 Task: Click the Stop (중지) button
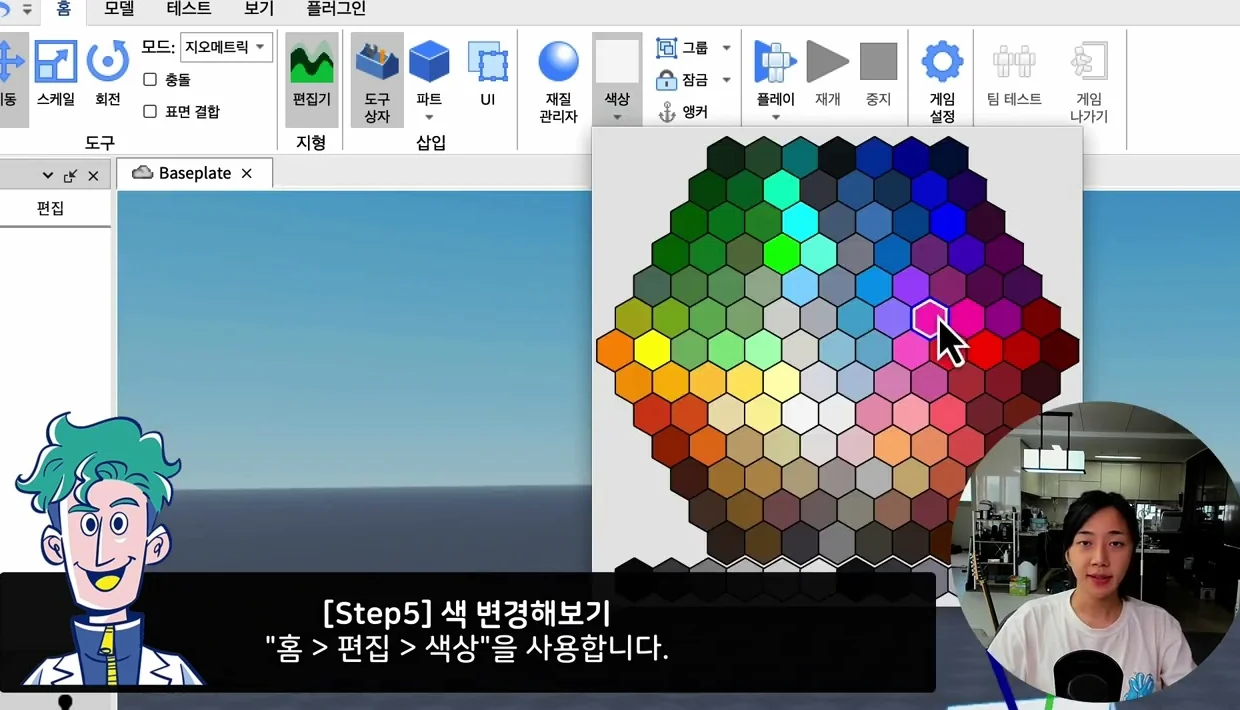(x=878, y=61)
